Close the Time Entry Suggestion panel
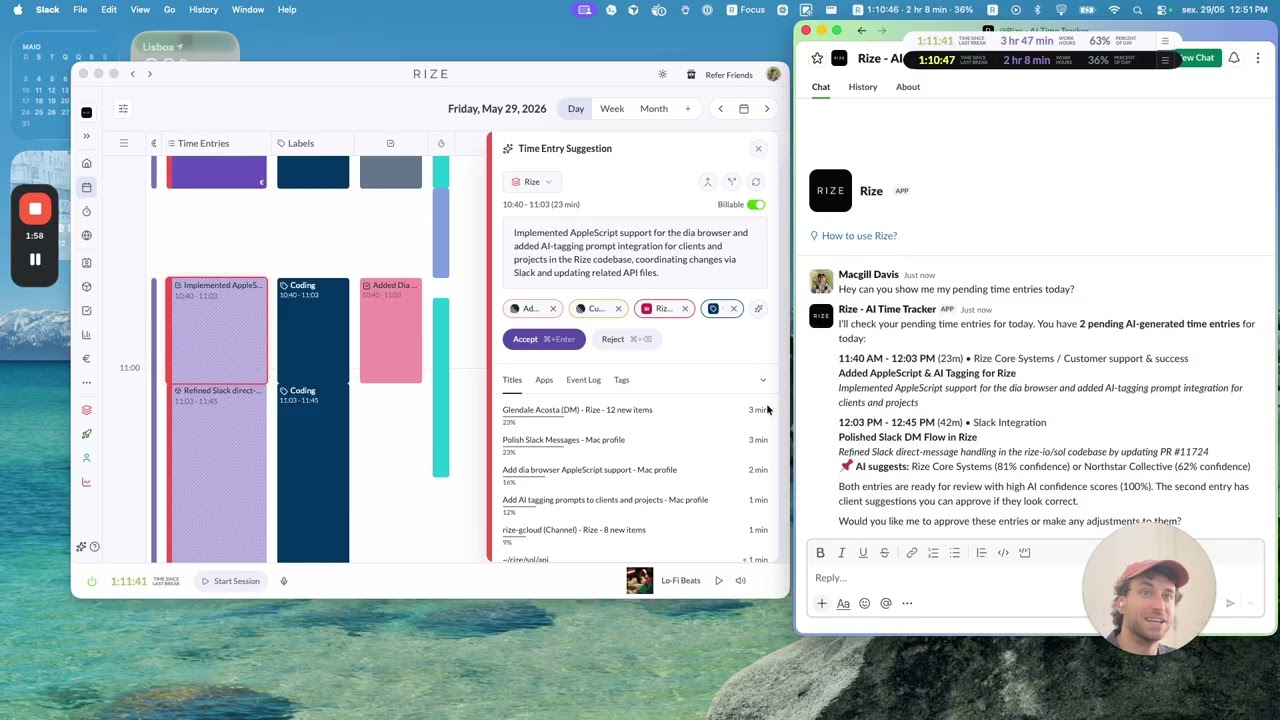Viewport: 1280px width, 720px height. tap(758, 149)
